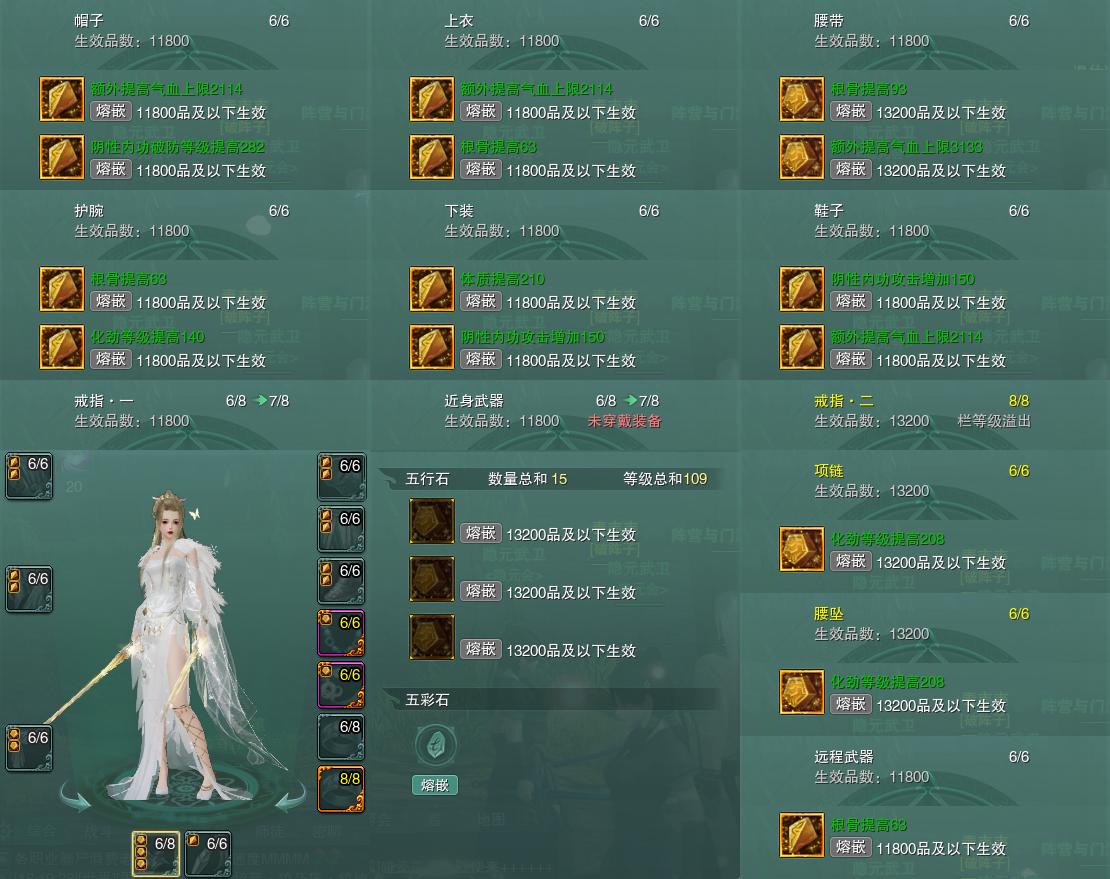
Task: Select the empty 五彩石 slot icon
Action: tap(435, 745)
